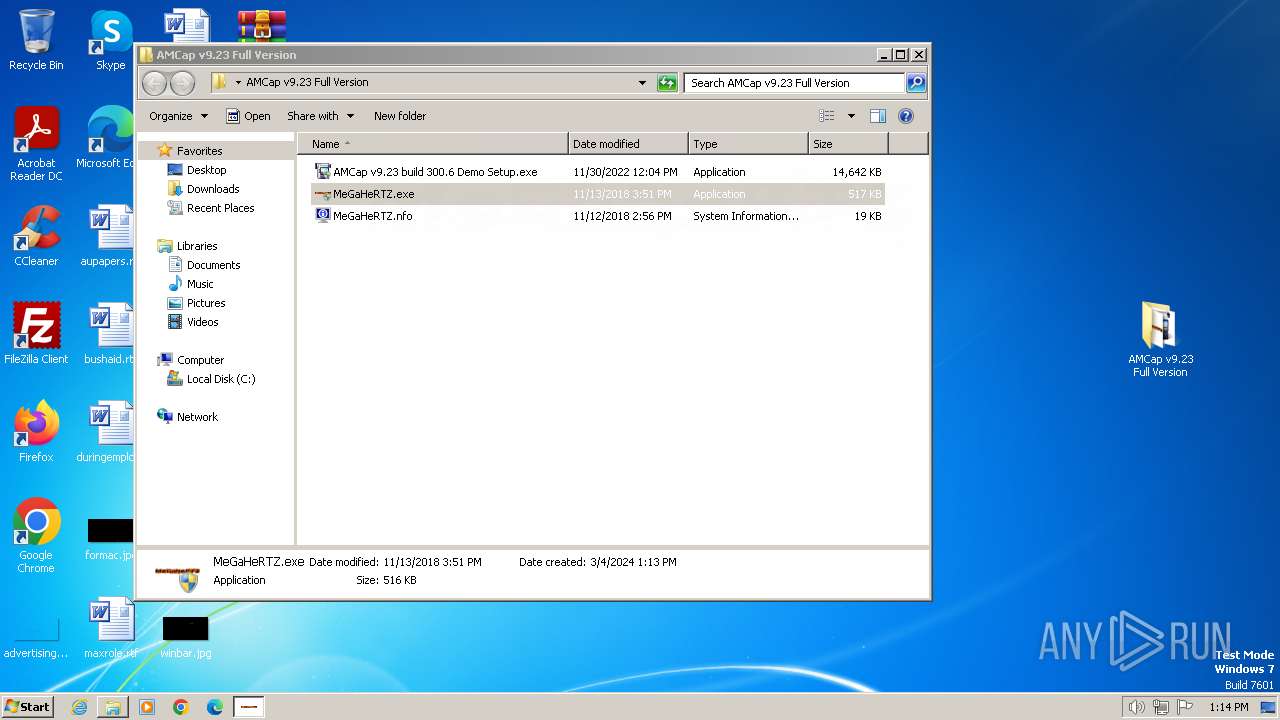
Task: Open Local Disk (C:)
Action: click(221, 379)
